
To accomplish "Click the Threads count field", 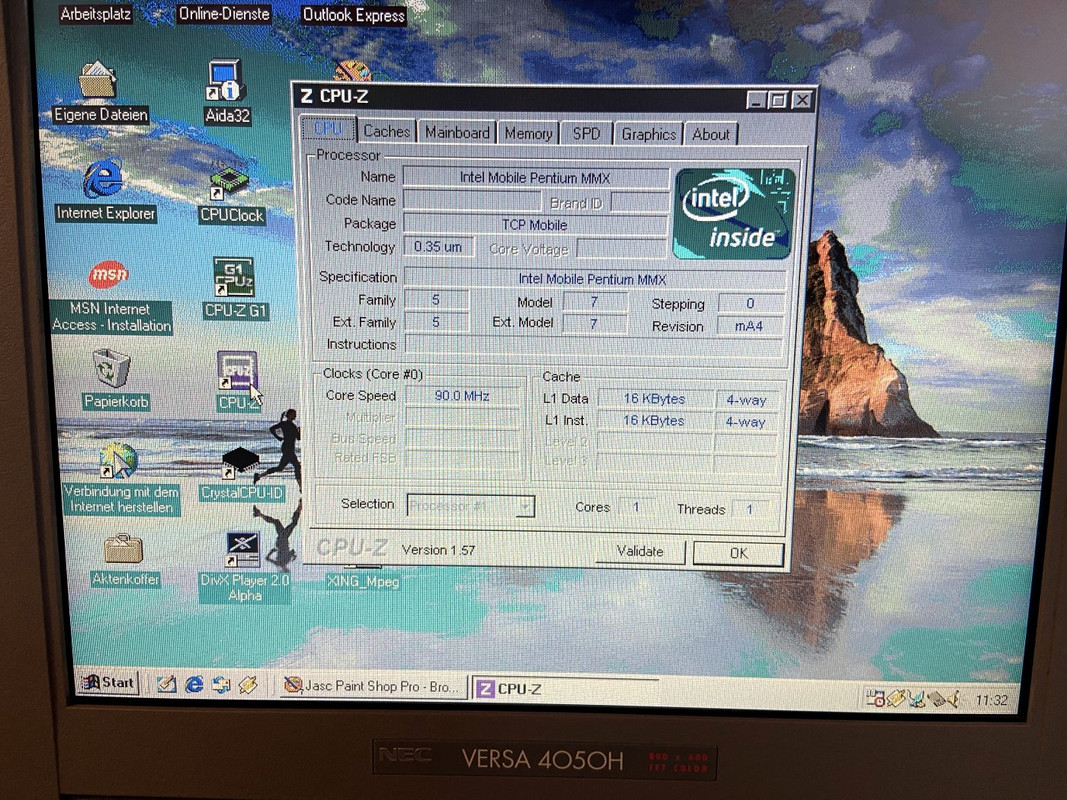I will [x=749, y=510].
